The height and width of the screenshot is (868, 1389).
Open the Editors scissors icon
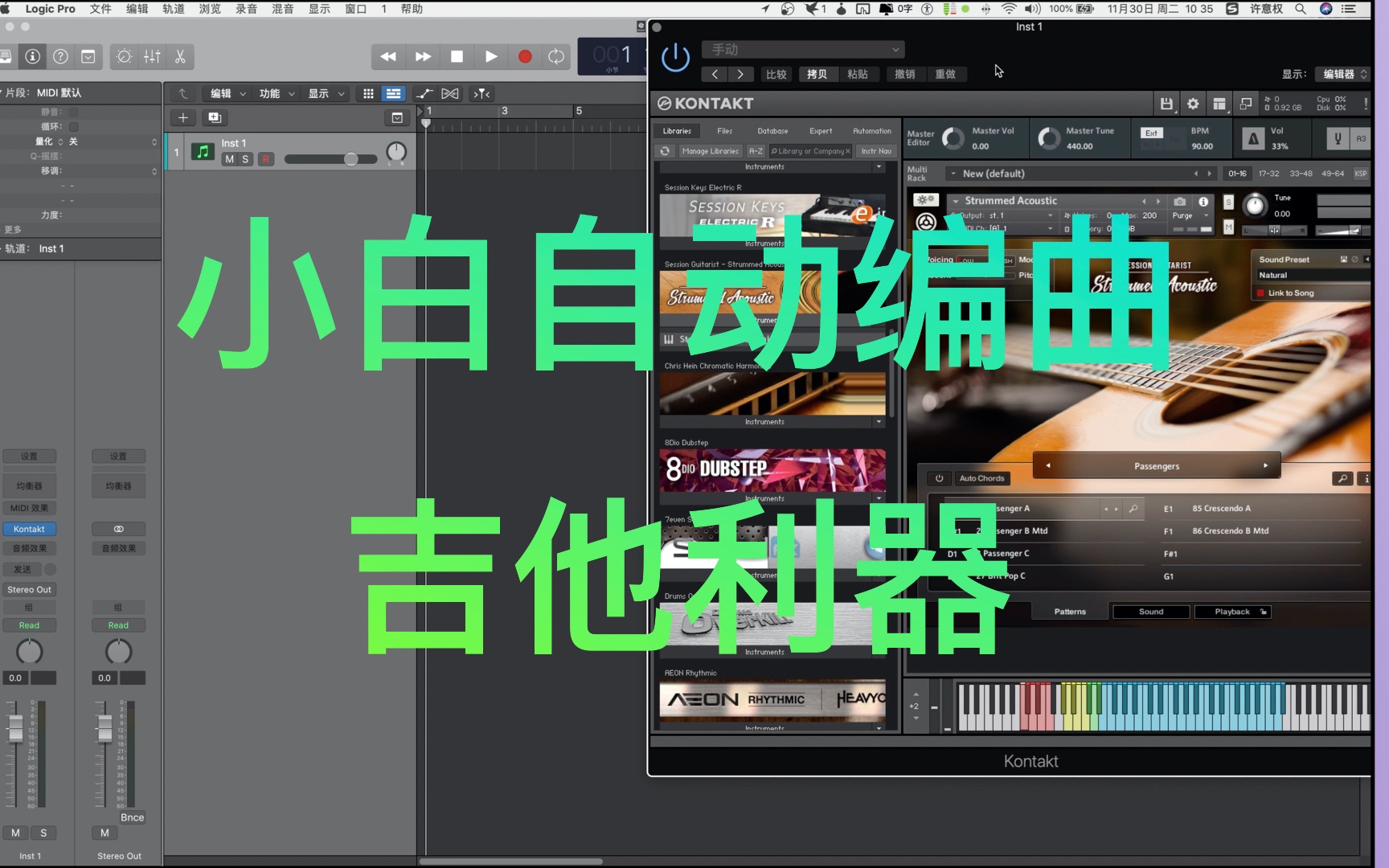pyautogui.click(x=180, y=56)
